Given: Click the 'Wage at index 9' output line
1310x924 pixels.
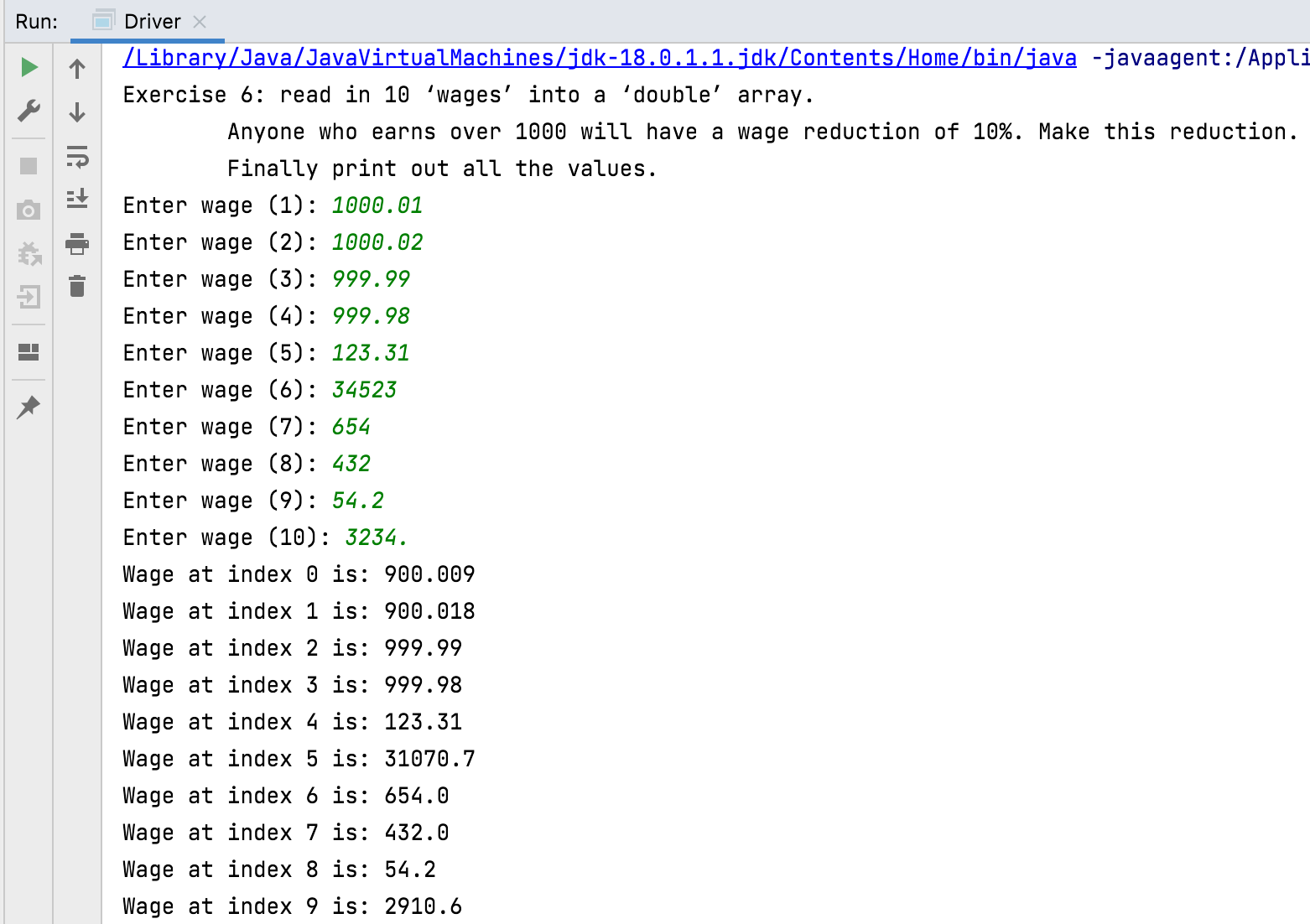Looking at the screenshot, I should coord(292,906).
